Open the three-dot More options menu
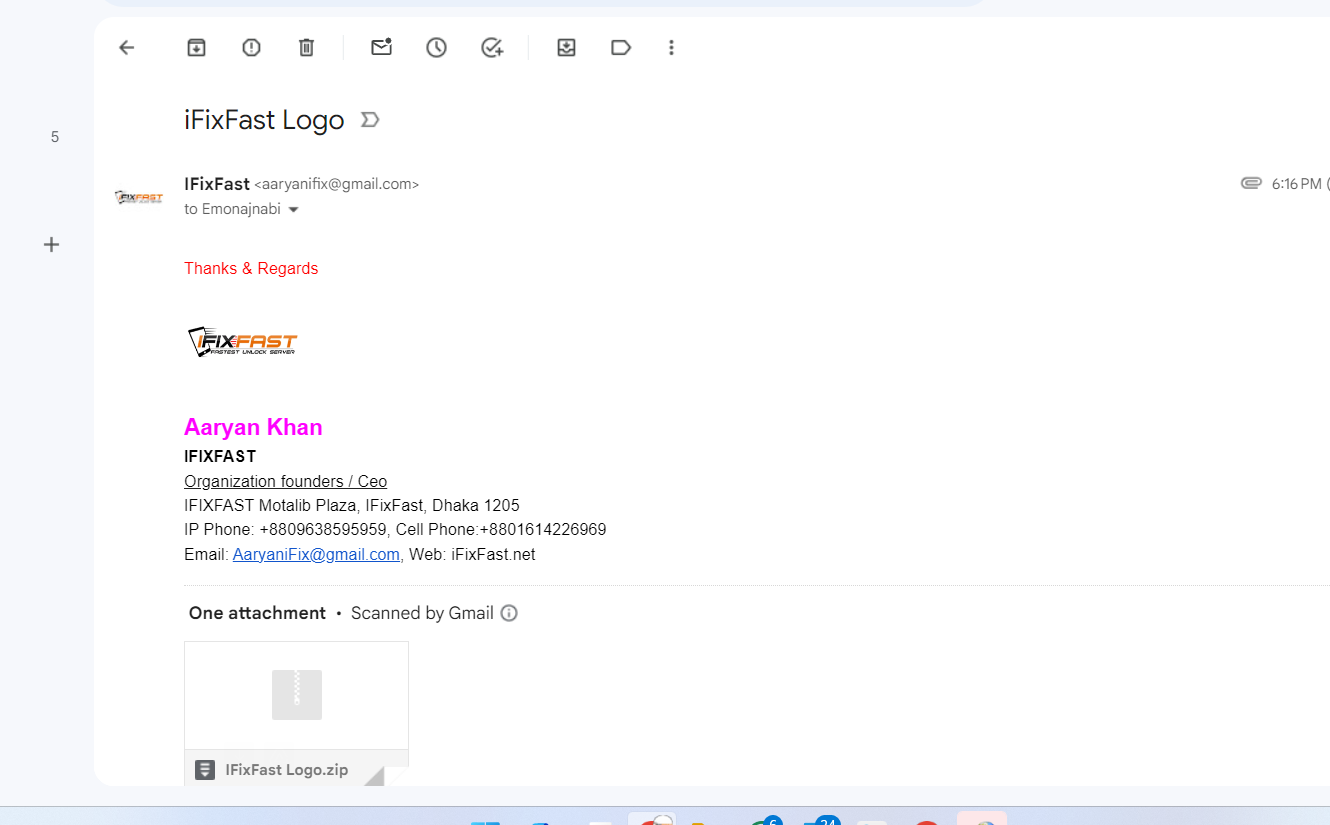Image resolution: width=1330 pixels, height=825 pixels. pos(671,47)
